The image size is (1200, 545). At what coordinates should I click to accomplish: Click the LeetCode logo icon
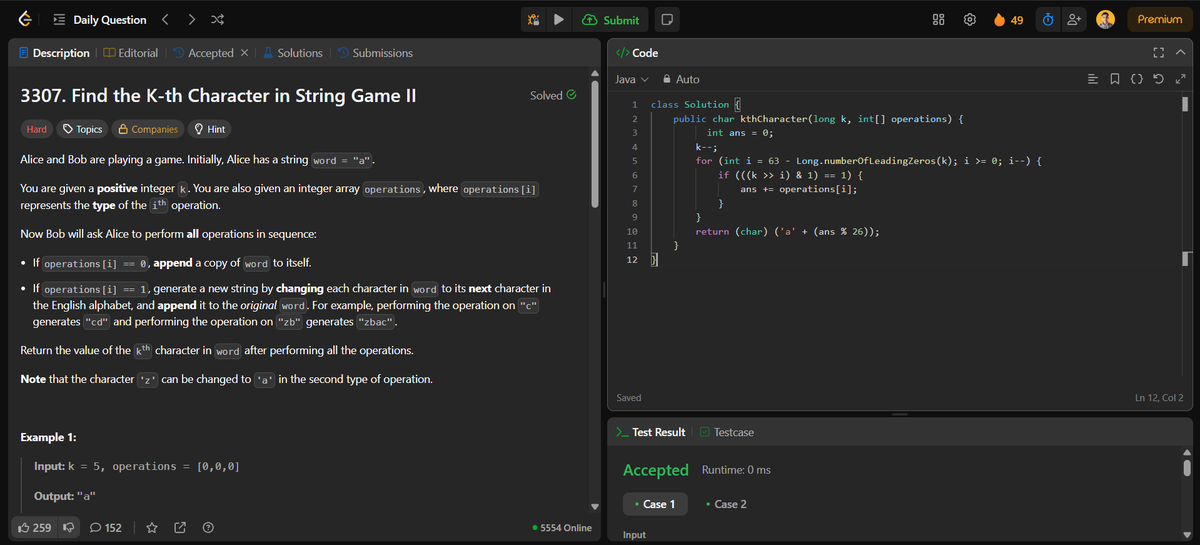pos(24,20)
